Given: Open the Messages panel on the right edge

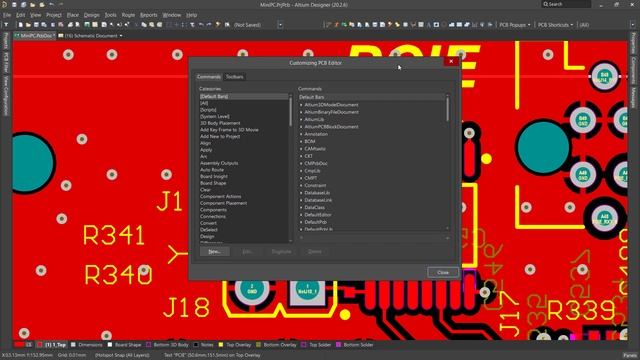Looking at the screenshot, I should coord(633,97).
